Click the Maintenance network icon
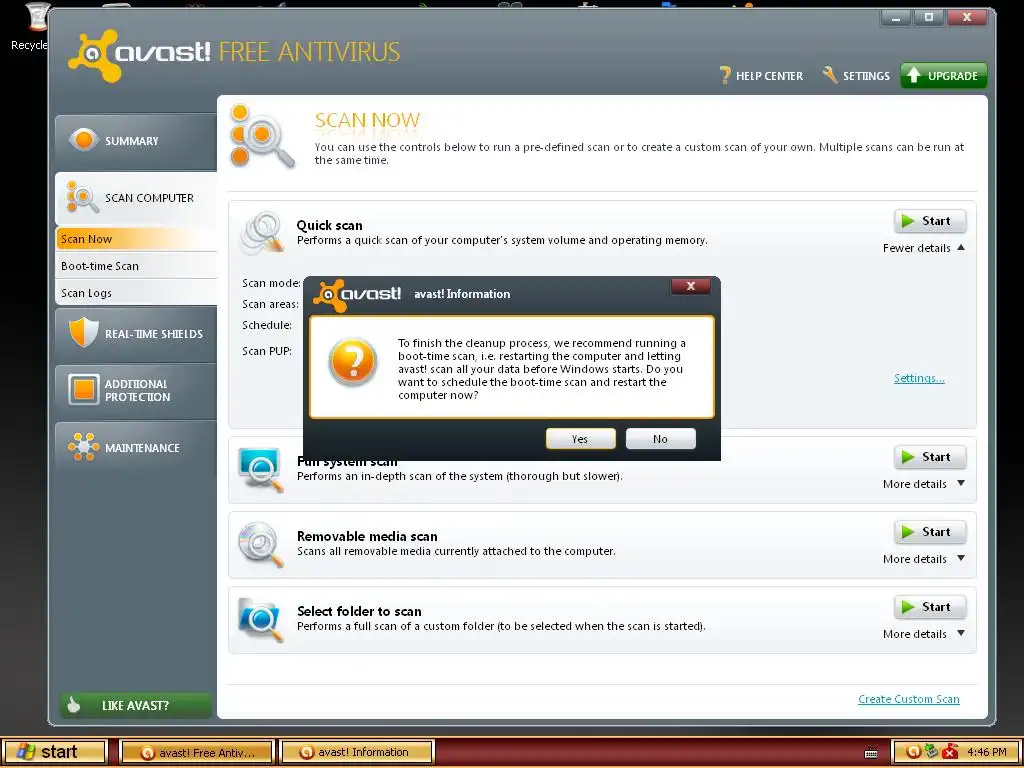This screenshot has height=768, width=1024. [x=84, y=447]
